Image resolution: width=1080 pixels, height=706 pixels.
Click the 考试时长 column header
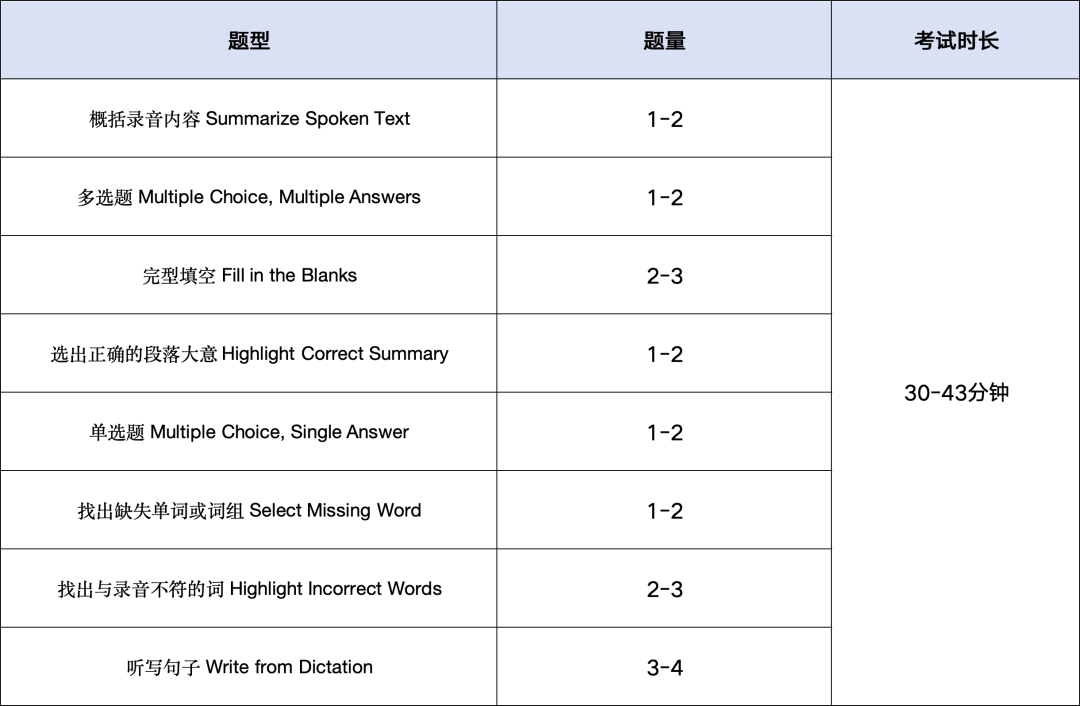click(x=955, y=40)
